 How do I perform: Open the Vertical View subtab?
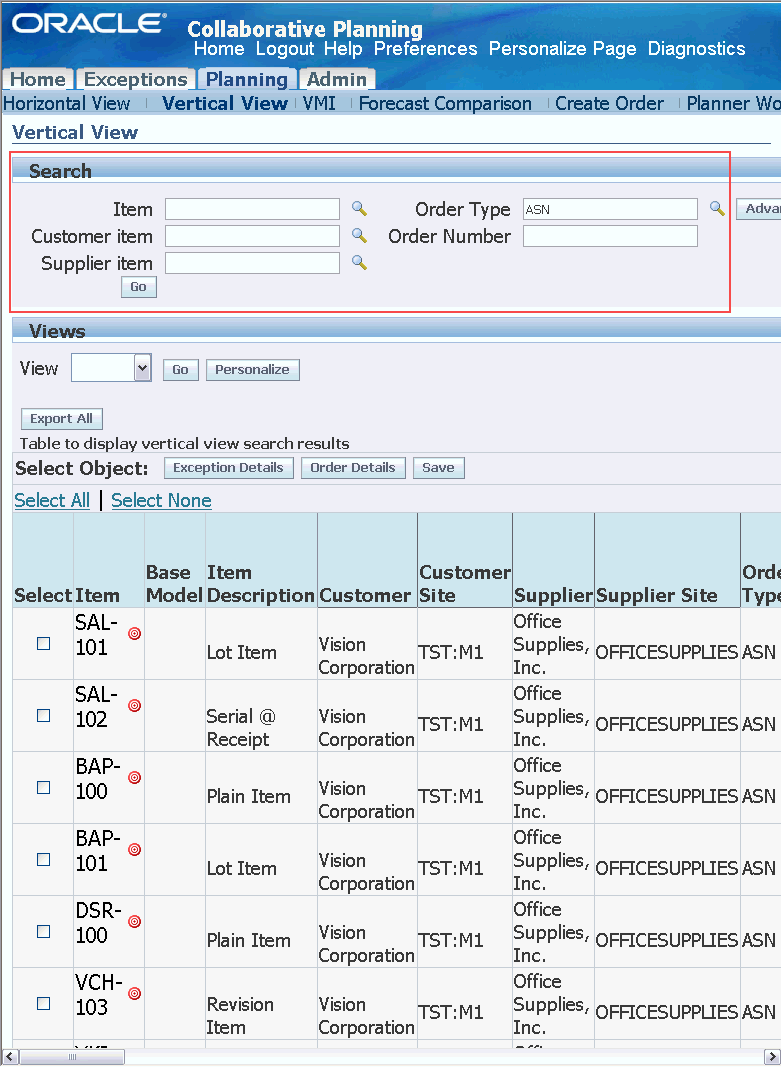225,103
